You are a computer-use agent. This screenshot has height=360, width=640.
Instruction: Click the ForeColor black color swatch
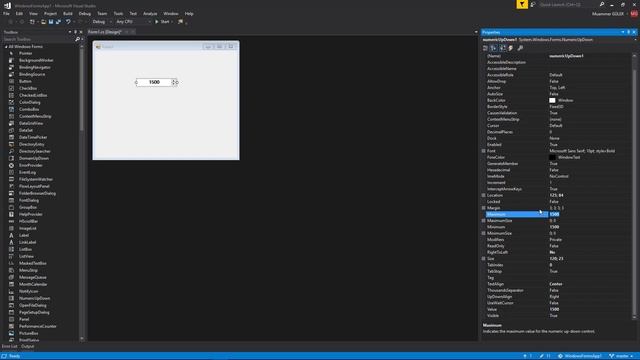(x=552, y=157)
